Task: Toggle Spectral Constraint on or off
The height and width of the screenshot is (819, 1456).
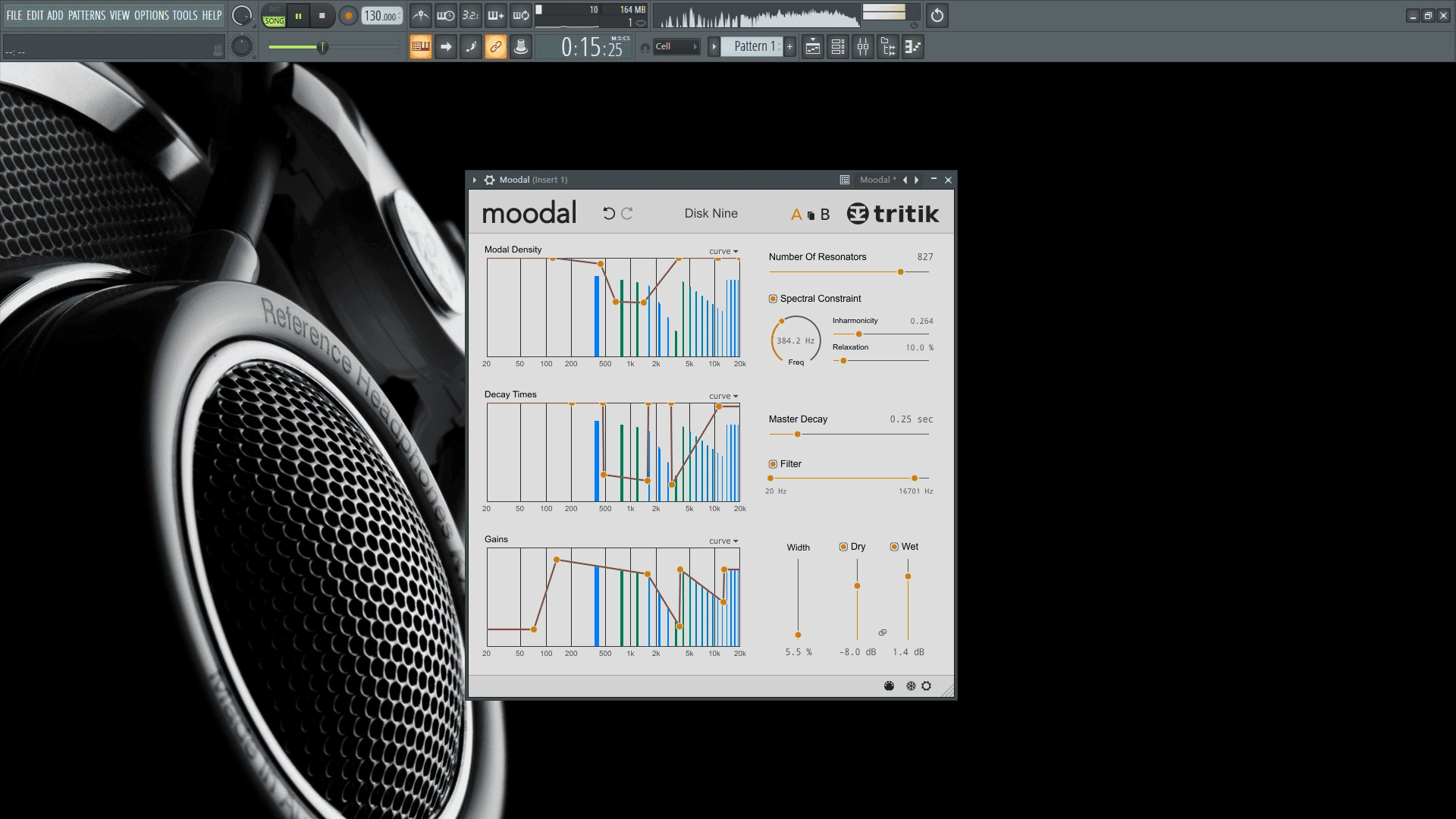Action: (x=773, y=299)
